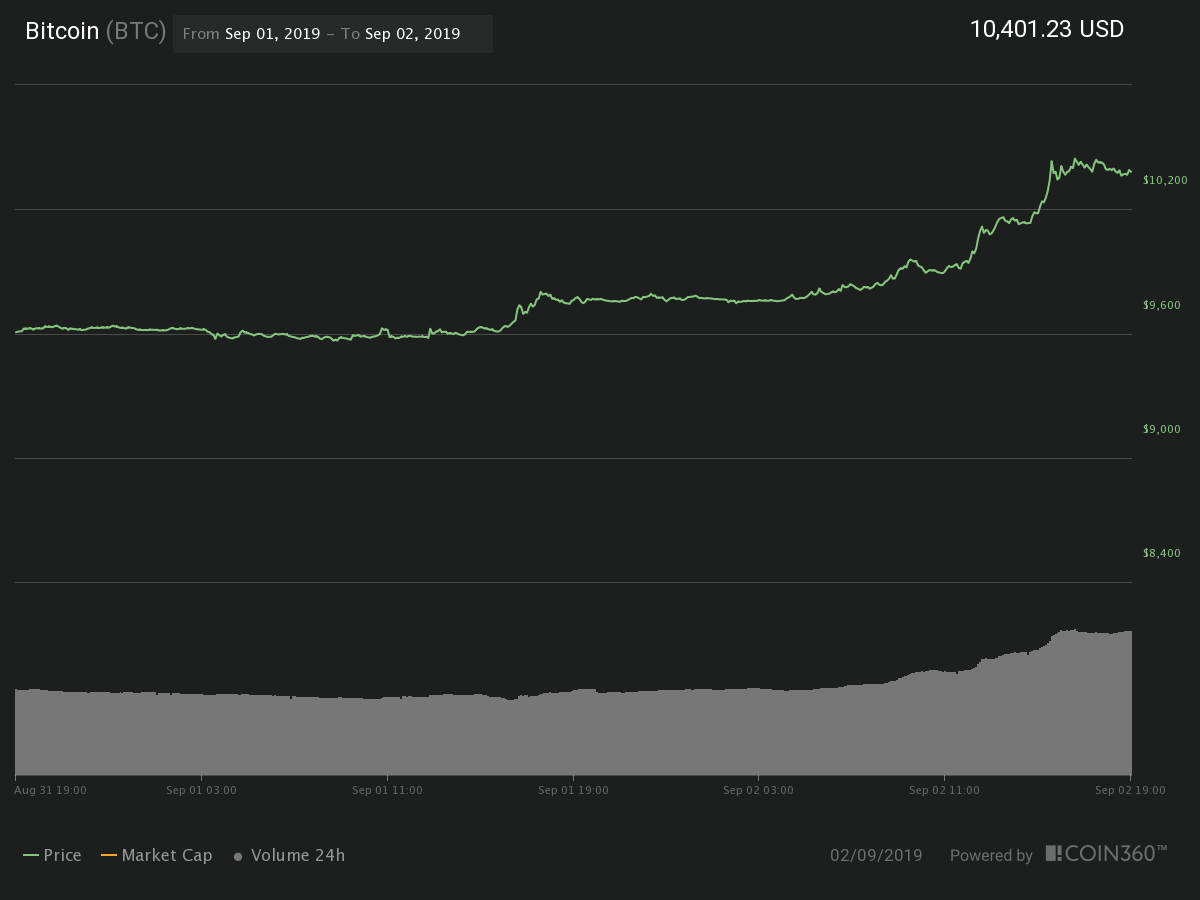Click the Bitcoin title text
The height and width of the screenshot is (900, 1200).
(x=62, y=31)
